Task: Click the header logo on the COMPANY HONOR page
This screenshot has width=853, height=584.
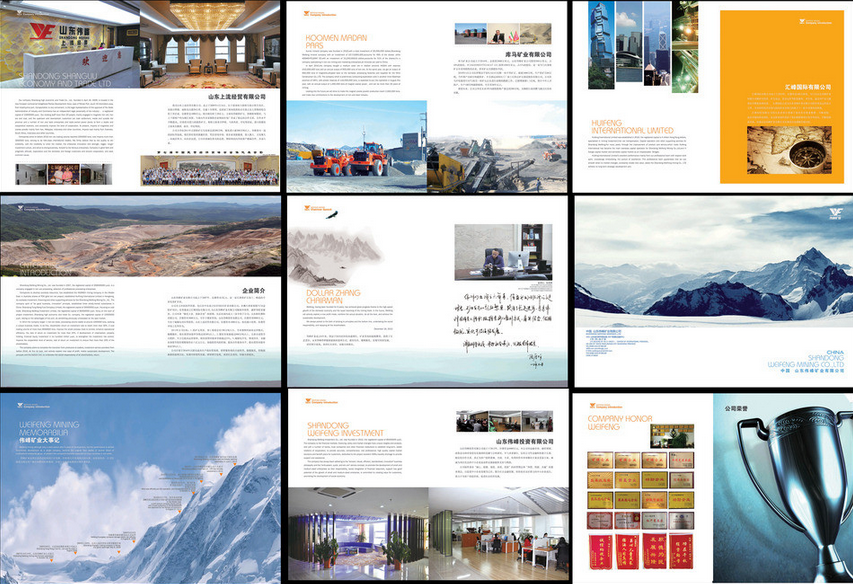Action: pos(607,406)
